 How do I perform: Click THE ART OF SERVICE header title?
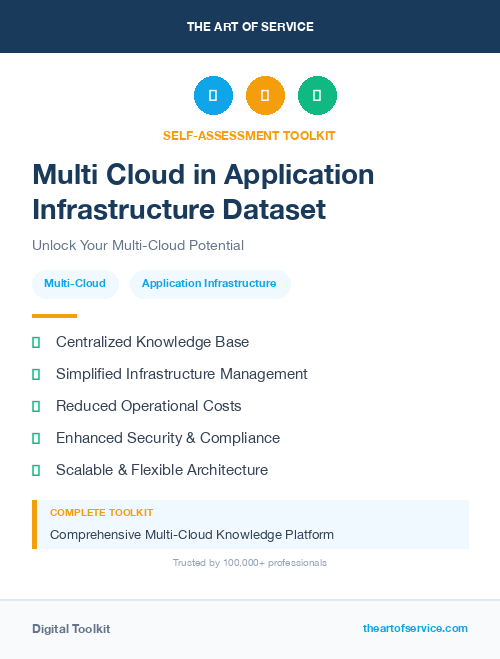click(250, 26)
